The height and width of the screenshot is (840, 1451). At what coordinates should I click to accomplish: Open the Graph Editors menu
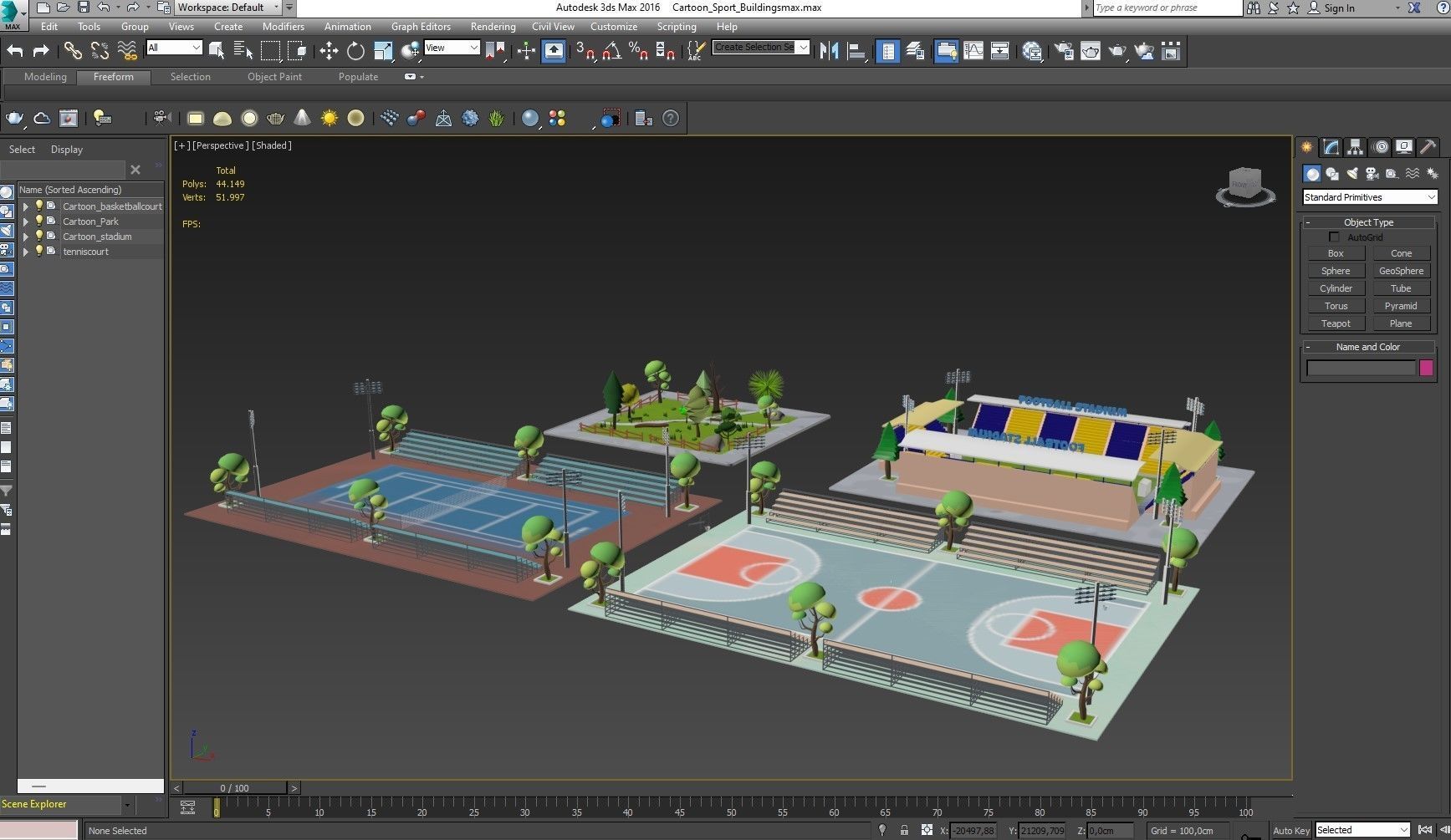pyautogui.click(x=421, y=27)
